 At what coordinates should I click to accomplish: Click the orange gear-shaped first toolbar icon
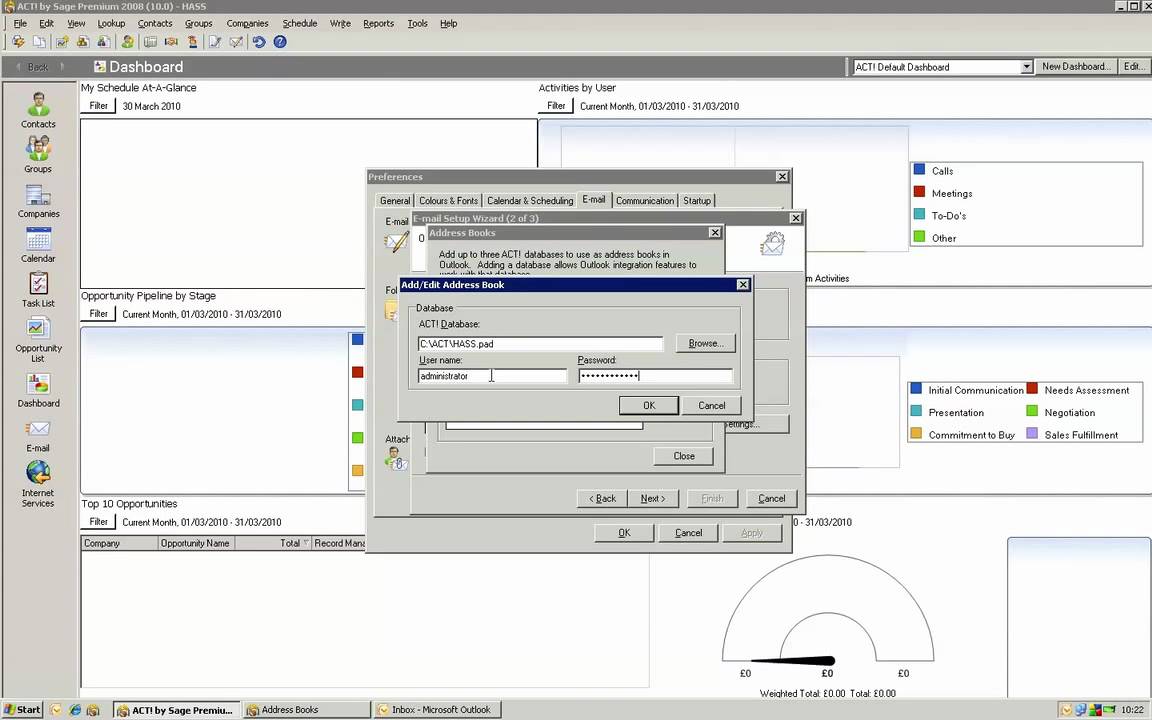[18, 42]
